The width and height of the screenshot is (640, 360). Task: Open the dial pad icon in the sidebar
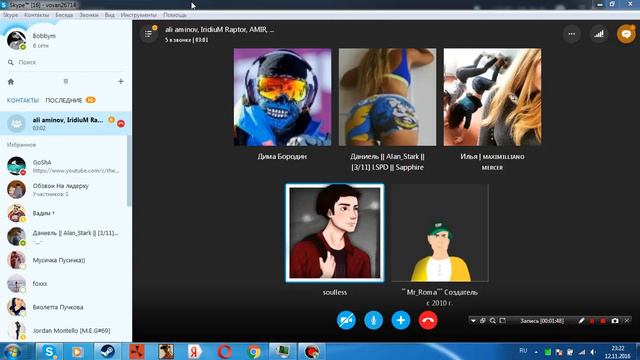pos(66,82)
